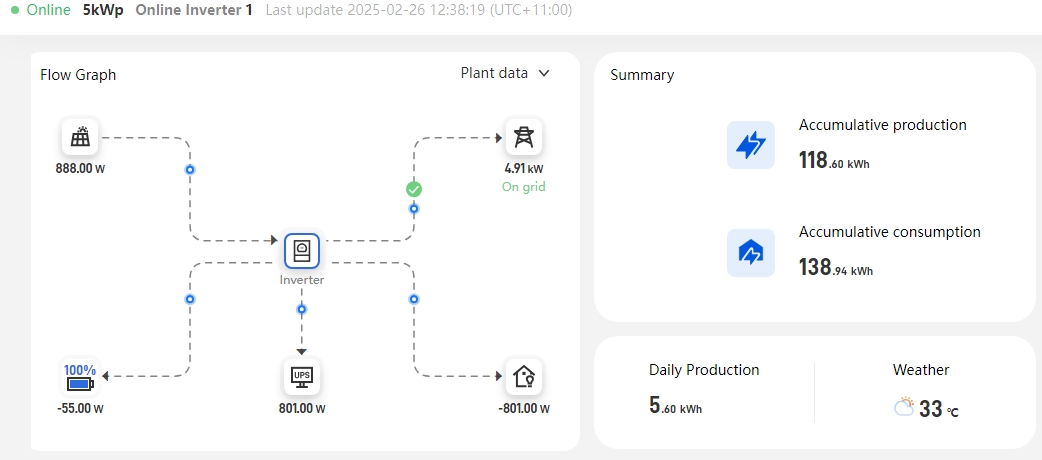Click the UPS monitor icon
Screen dimensions: 1042x460
tap(302, 377)
